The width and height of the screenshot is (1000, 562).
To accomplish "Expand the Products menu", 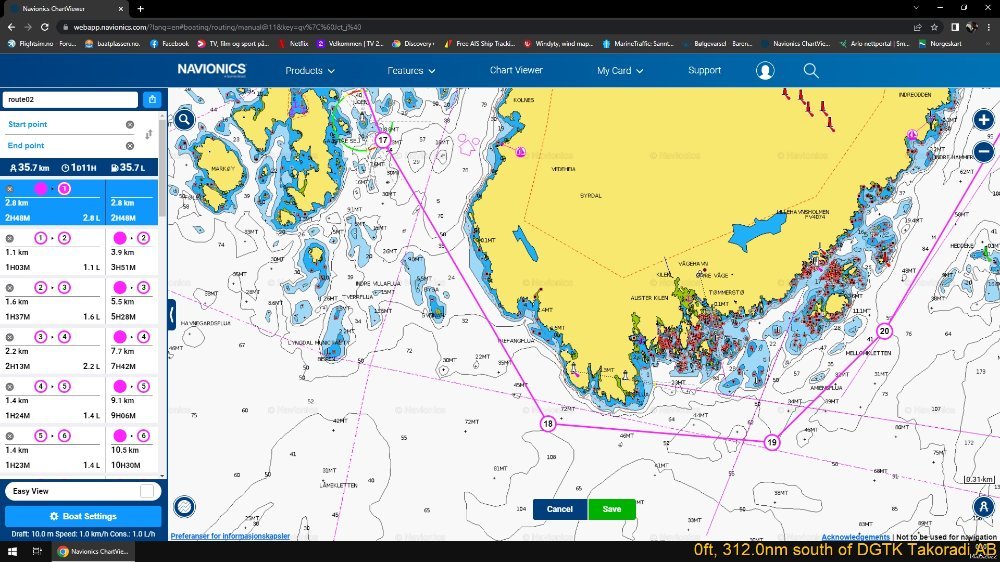I will click(310, 71).
